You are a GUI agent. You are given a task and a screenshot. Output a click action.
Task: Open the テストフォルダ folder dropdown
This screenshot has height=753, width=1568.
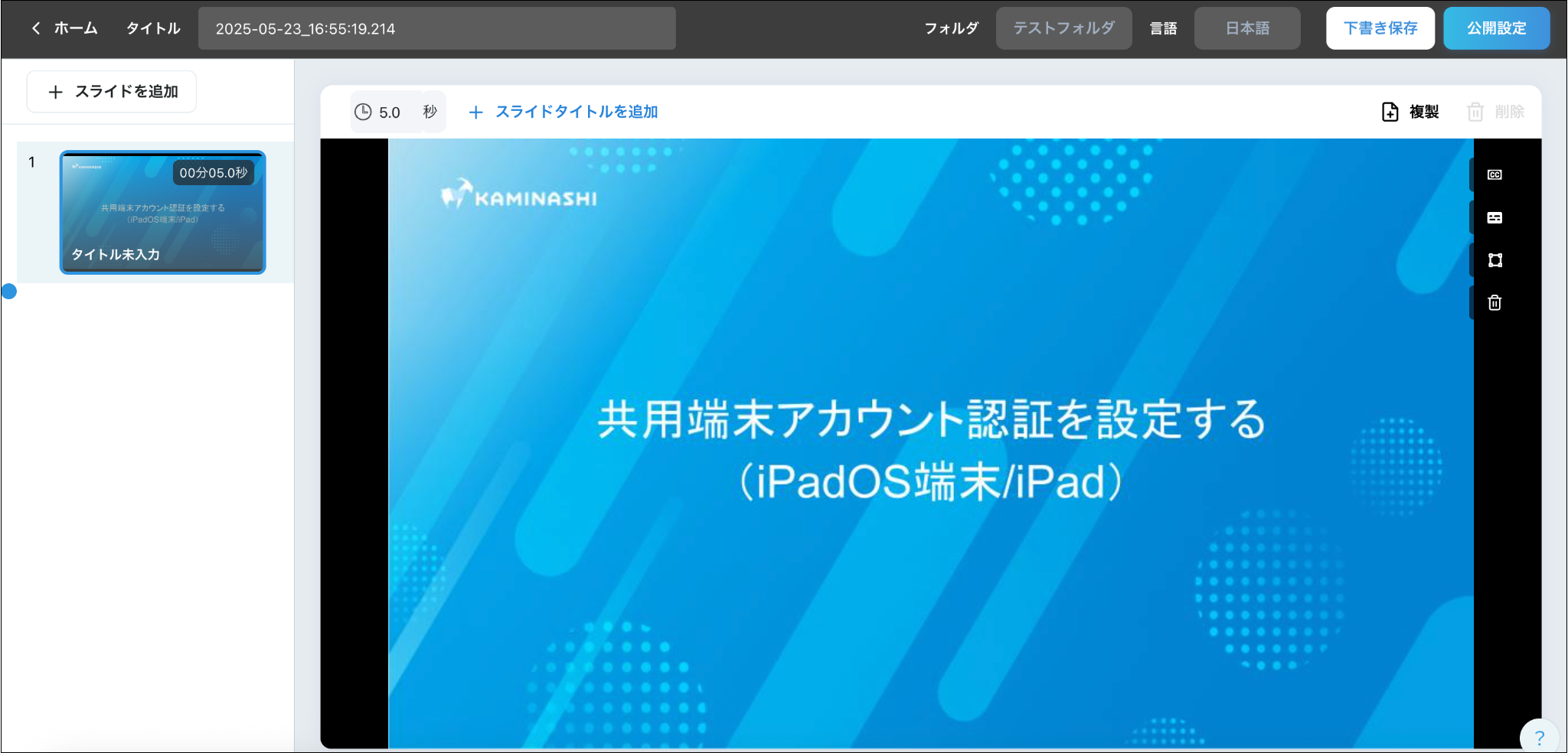click(1063, 28)
